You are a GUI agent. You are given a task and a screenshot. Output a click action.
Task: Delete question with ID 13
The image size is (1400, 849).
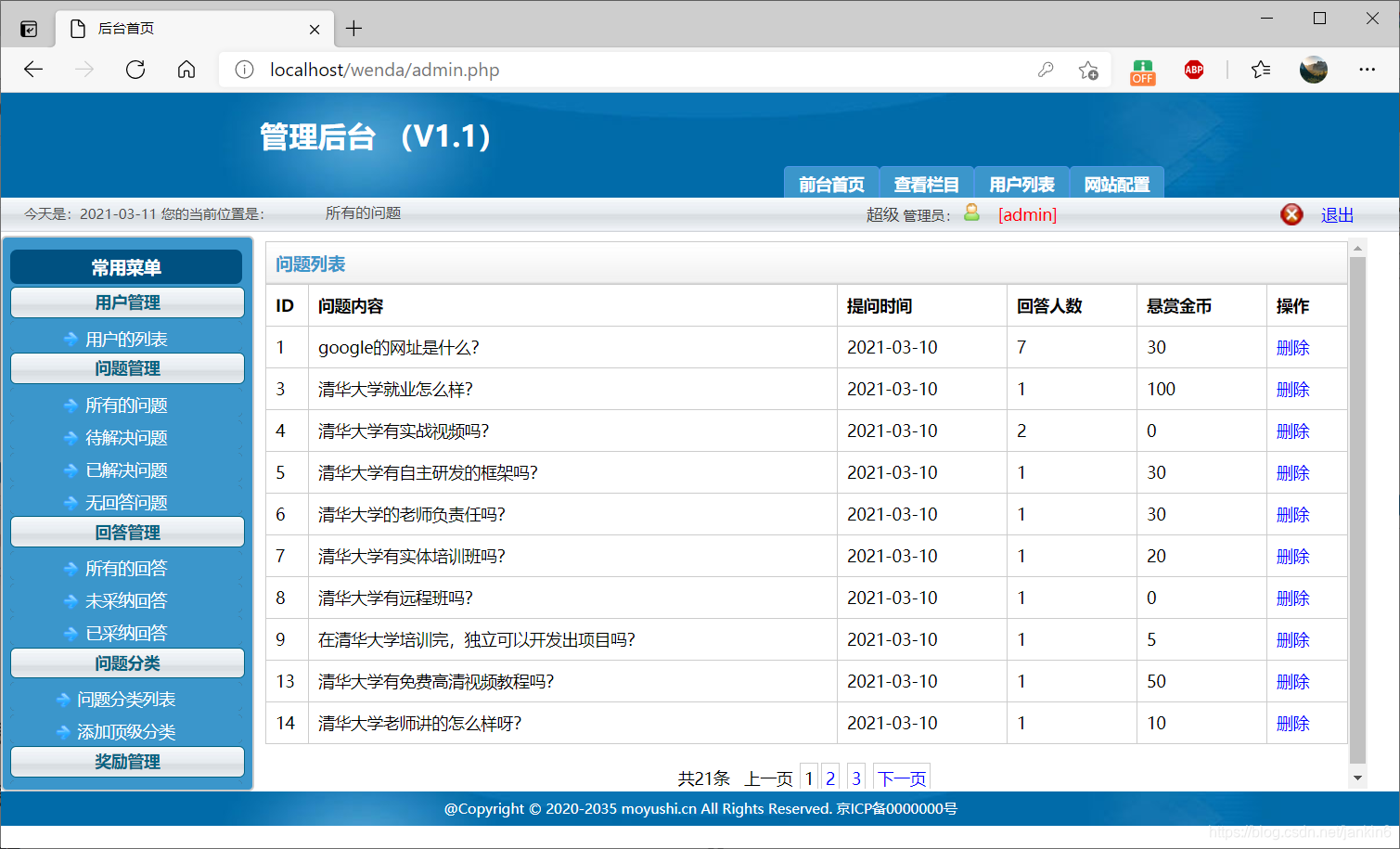coord(1292,682)
